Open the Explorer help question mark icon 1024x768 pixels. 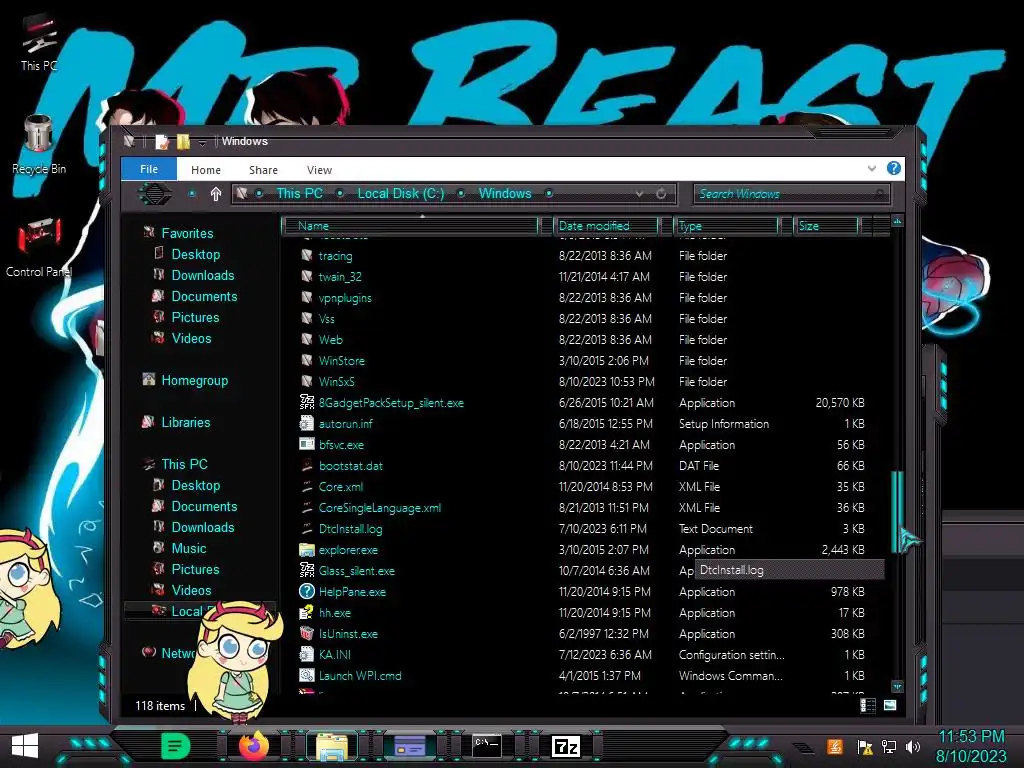(893, 168)
